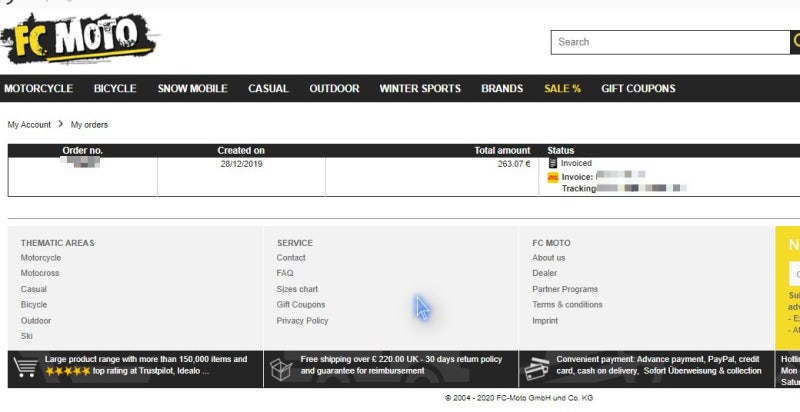Screen dimensions: 800x412
Task: Click the shopping cart icon in footer banner
Action: [x=26, y=368]
